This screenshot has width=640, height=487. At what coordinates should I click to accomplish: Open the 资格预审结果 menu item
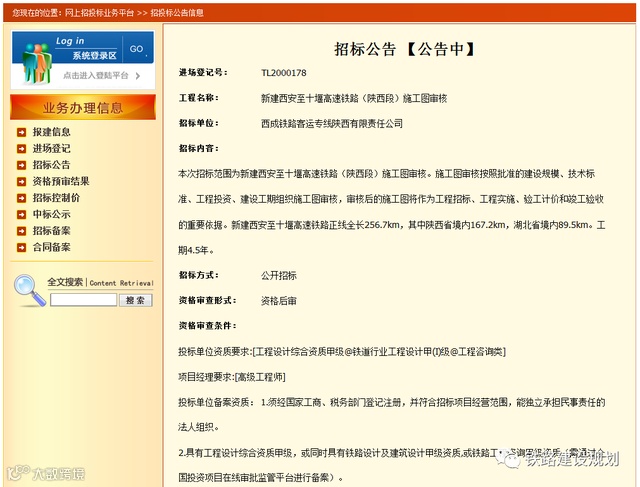tap(61, 181)
